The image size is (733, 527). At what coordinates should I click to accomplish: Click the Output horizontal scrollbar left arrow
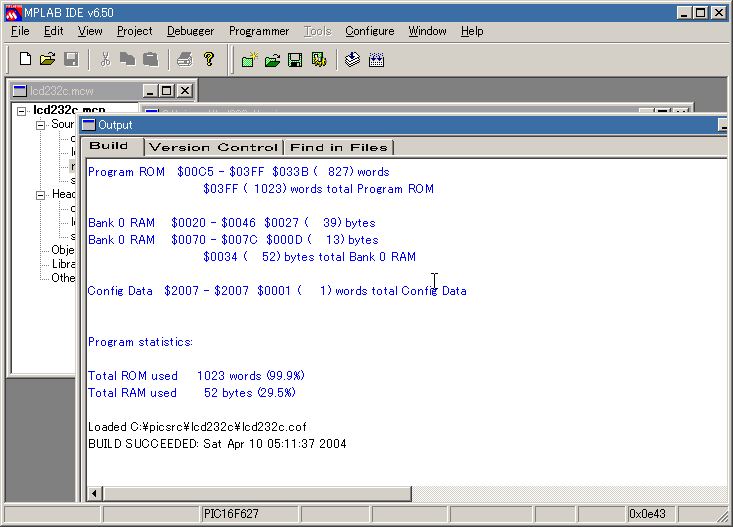pyautogui.click(x=94, y=493)
